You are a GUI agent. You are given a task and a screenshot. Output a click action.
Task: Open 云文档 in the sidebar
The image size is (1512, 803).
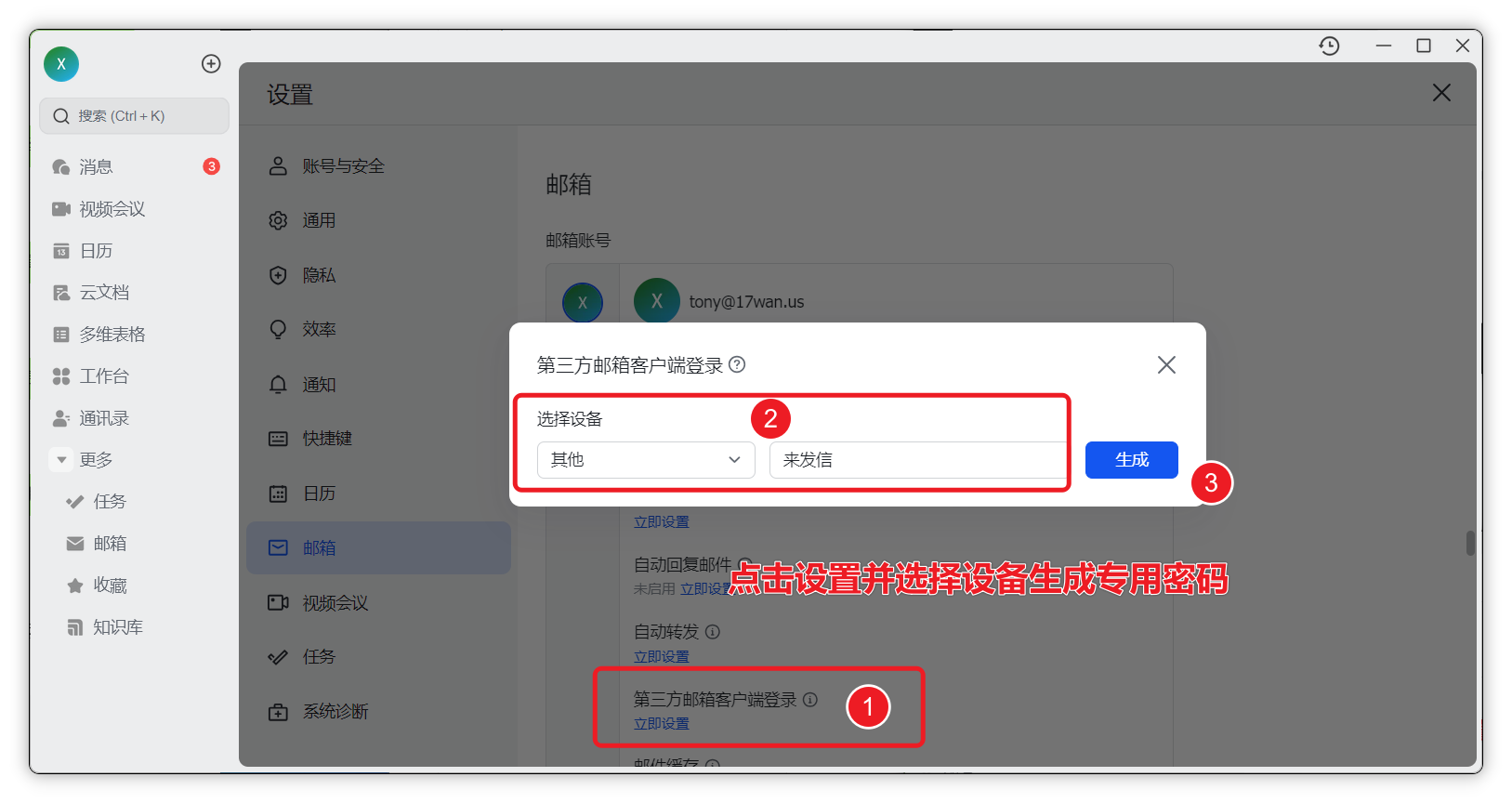click(103, 293)
